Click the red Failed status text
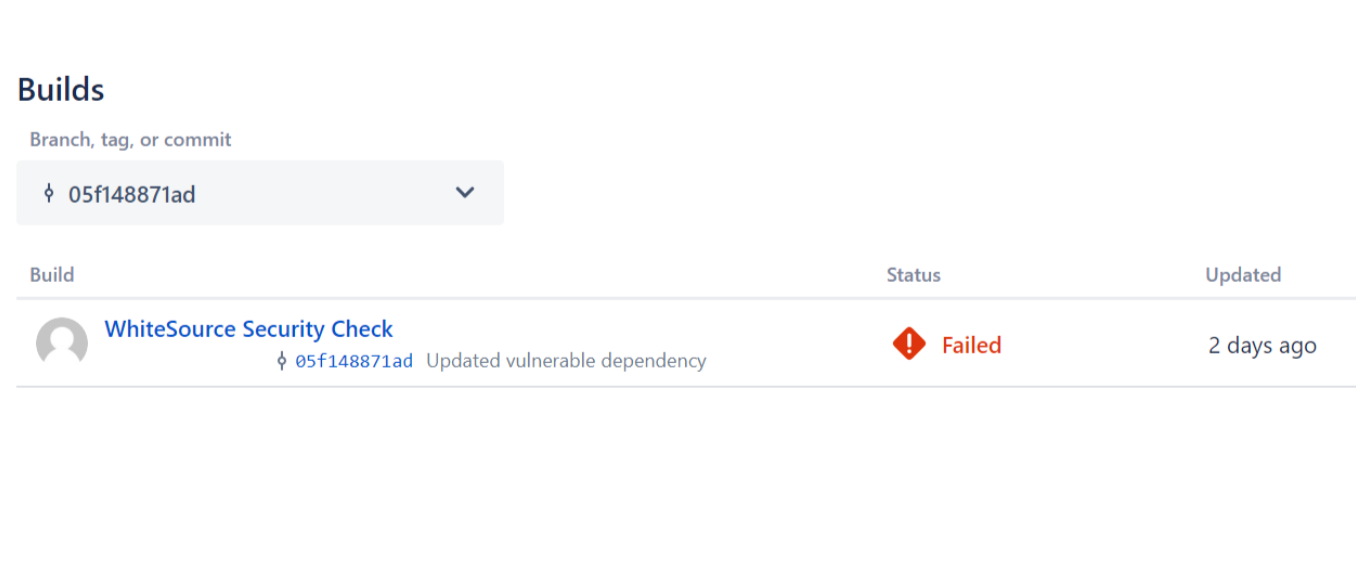Screen dimensions: 1356x564 coord(971,345)
